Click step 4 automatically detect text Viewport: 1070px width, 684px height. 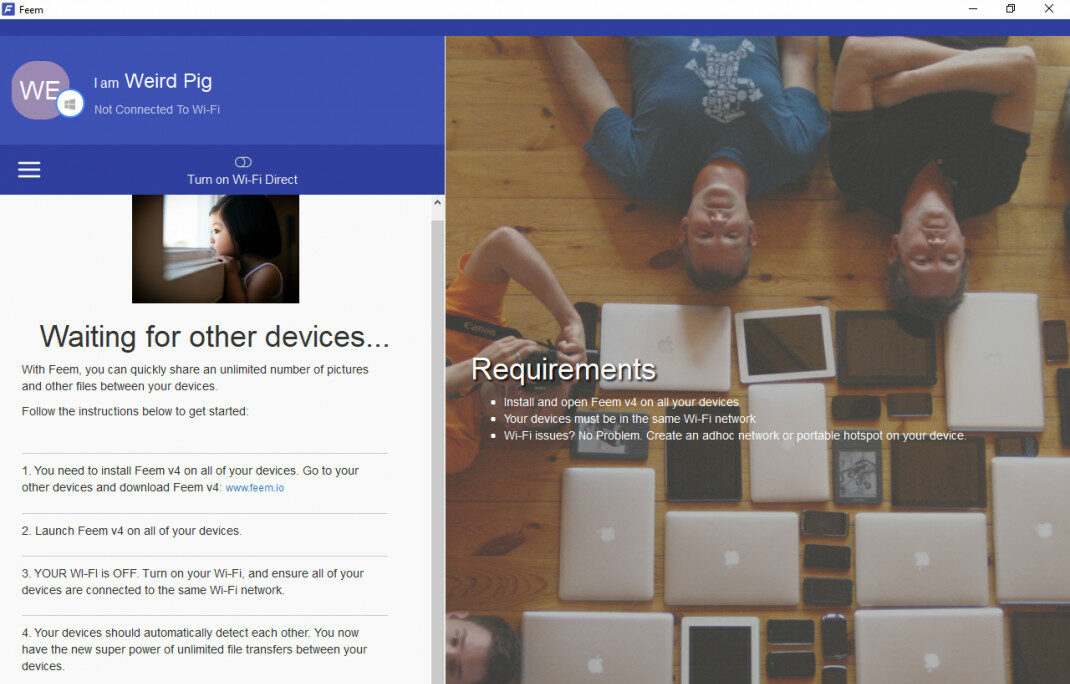194,649
